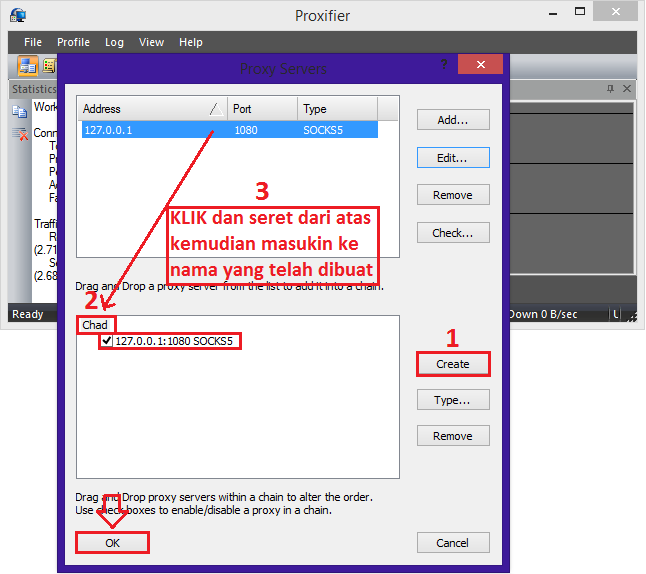Click the Work statistics icon in sidebar

(19, 111)
